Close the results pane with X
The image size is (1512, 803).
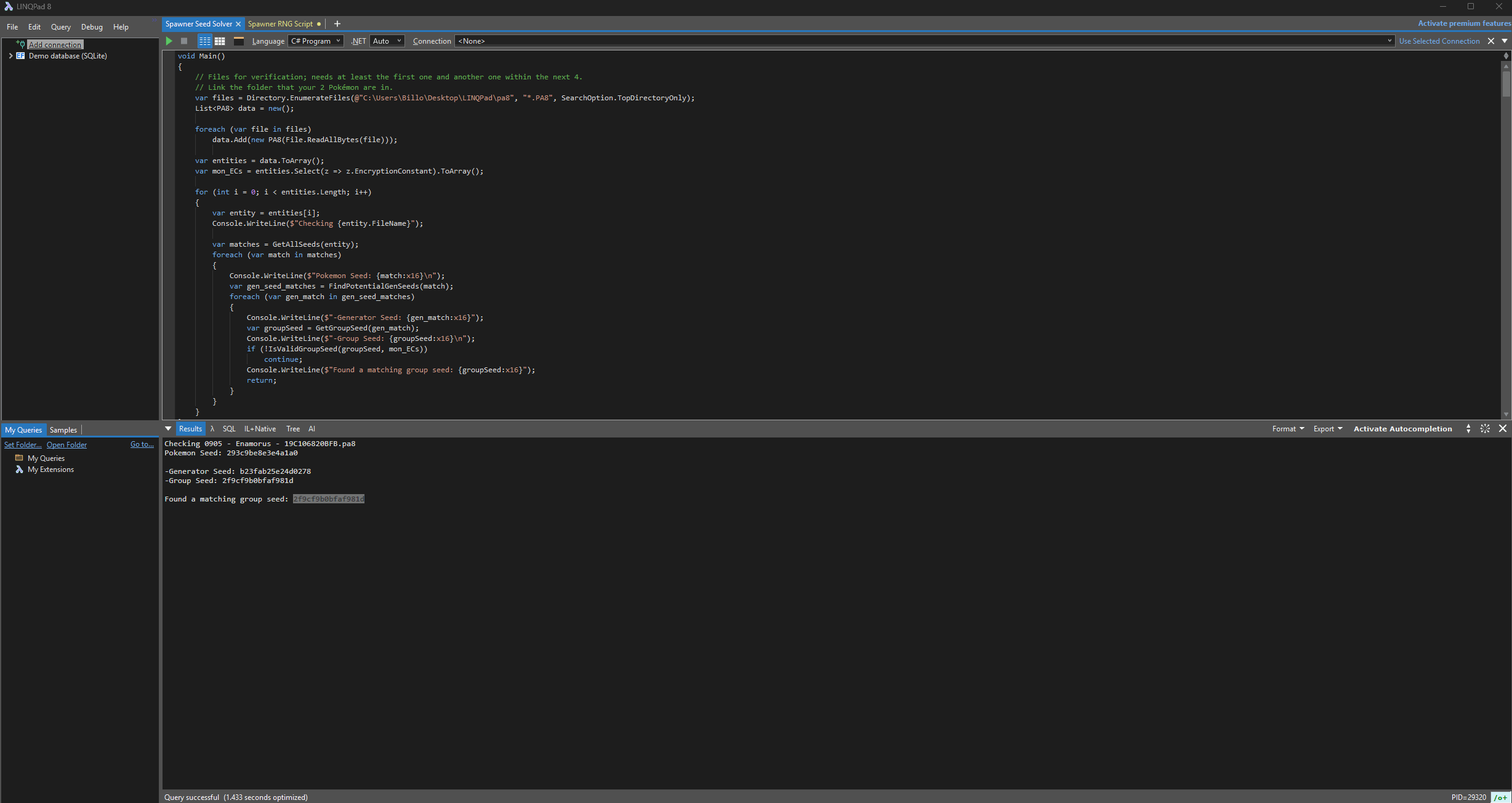click(x=1503, y=429)
